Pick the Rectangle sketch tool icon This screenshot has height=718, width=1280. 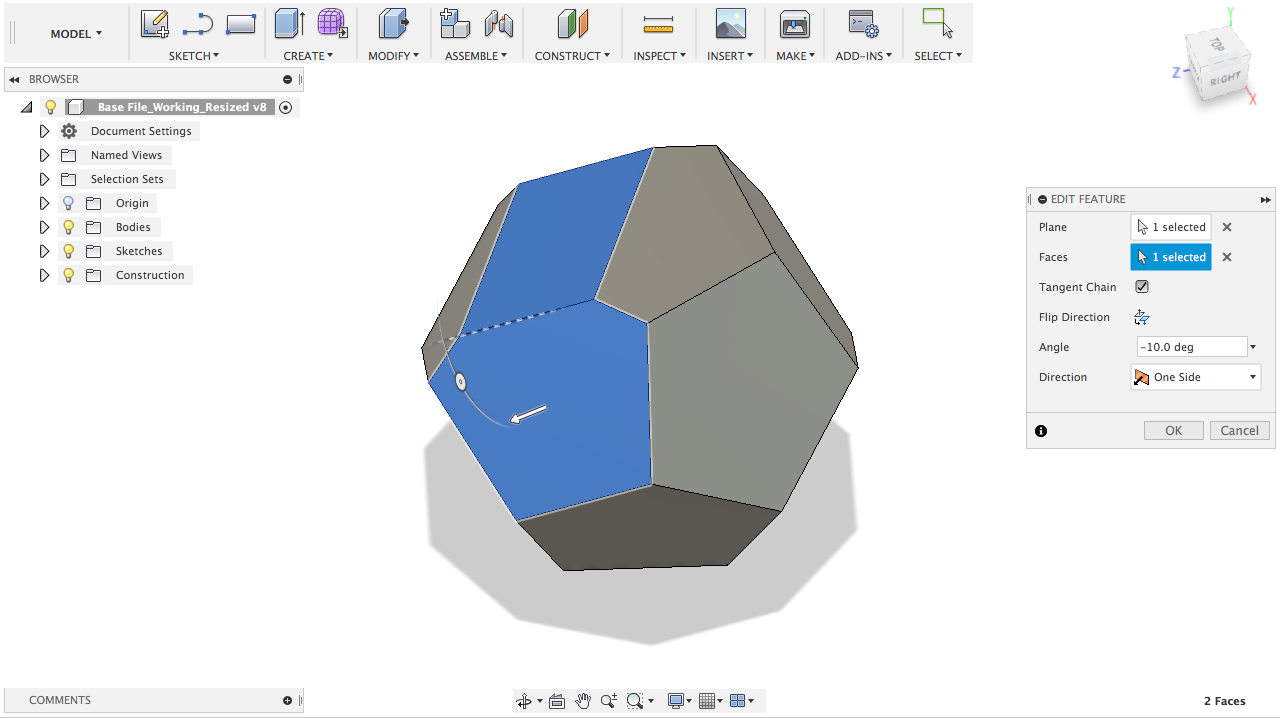tap(241, 24)
